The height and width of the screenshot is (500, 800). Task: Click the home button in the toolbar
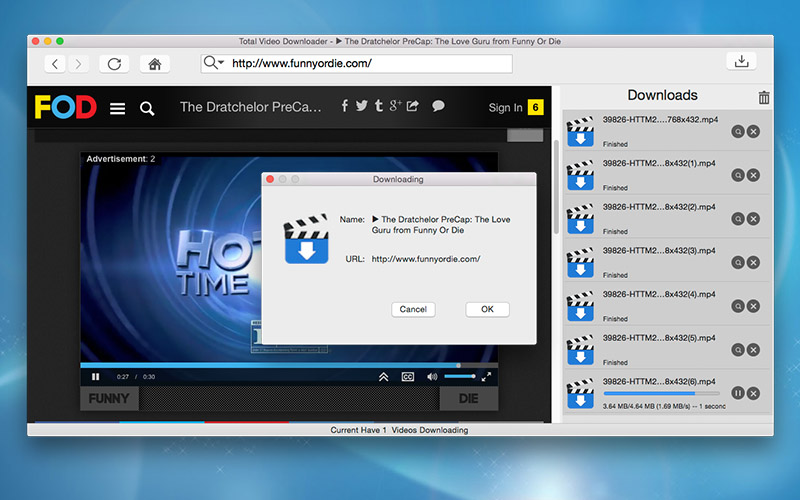pos(154,63)
